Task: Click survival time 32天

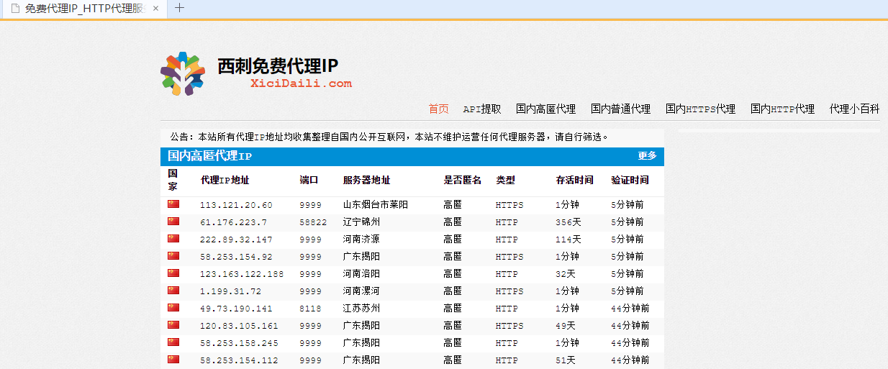Action: coord(565,274)
